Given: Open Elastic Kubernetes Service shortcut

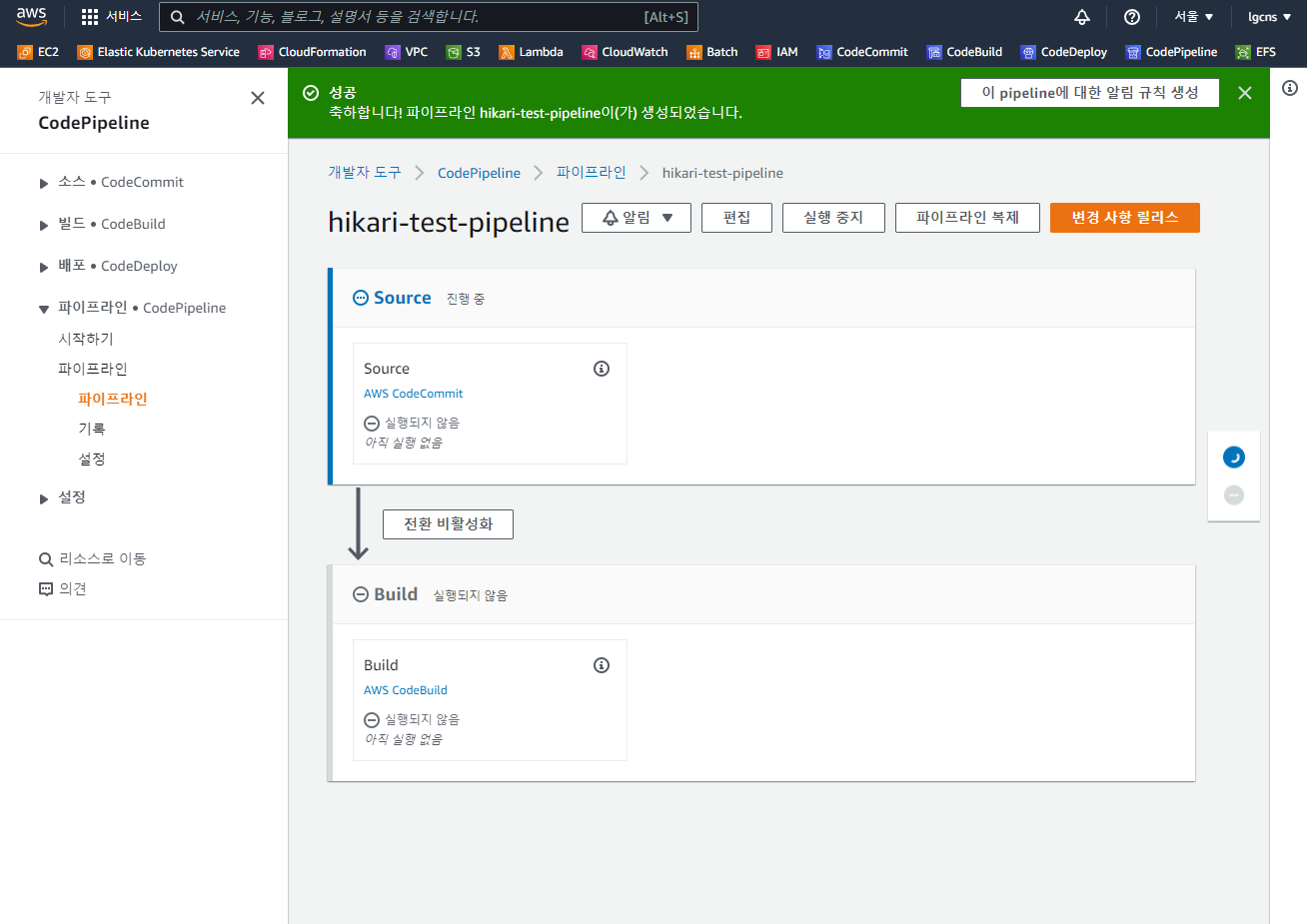Looking at the screenshot, I should point(159,52).
